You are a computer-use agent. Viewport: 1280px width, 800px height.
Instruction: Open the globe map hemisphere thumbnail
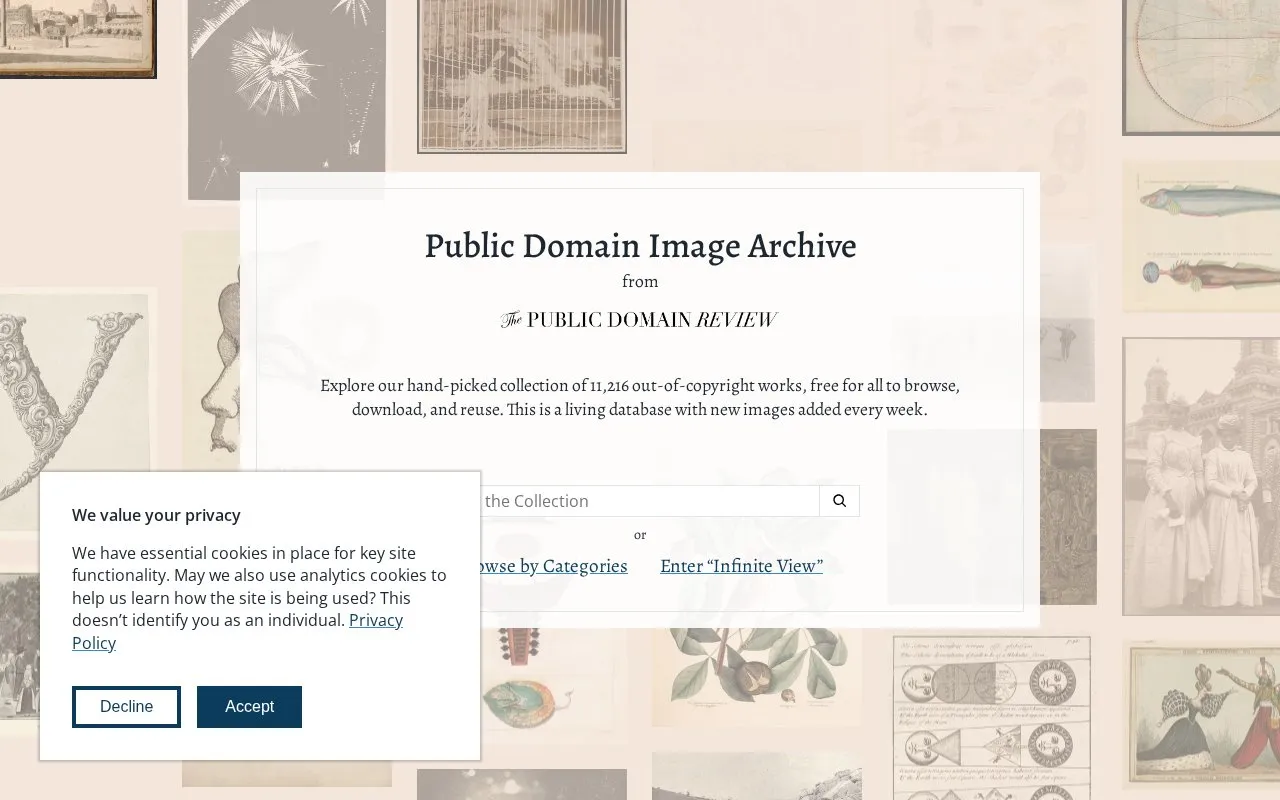[1201, 67]
